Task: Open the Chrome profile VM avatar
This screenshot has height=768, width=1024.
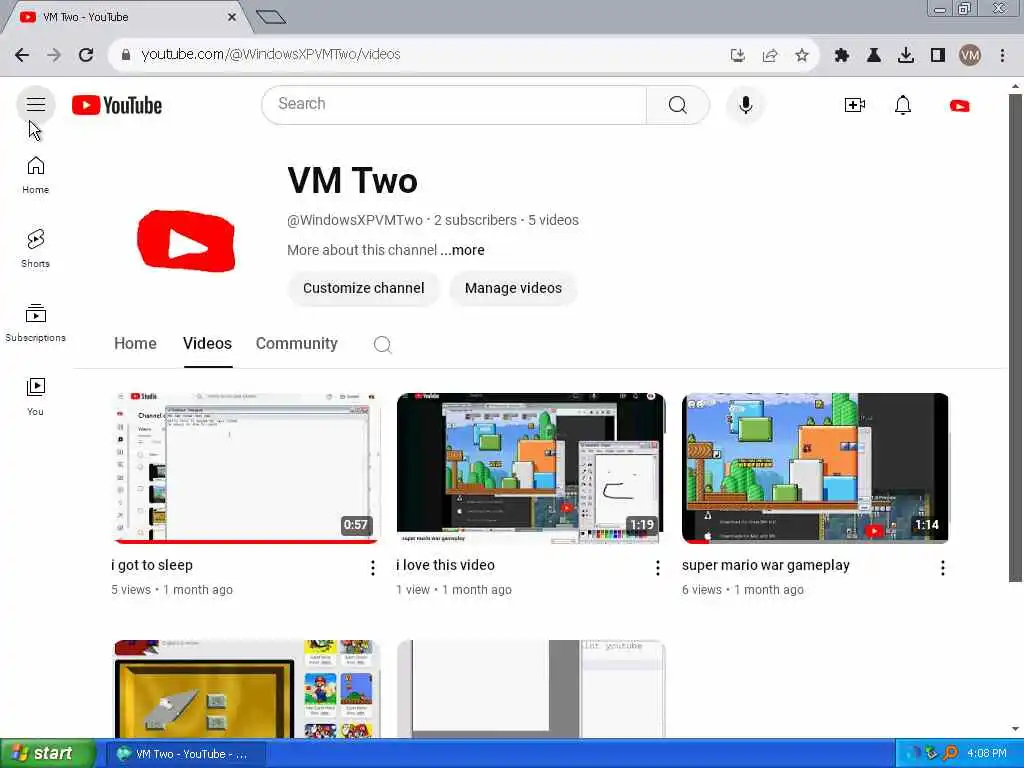Action: coord(970,56)
